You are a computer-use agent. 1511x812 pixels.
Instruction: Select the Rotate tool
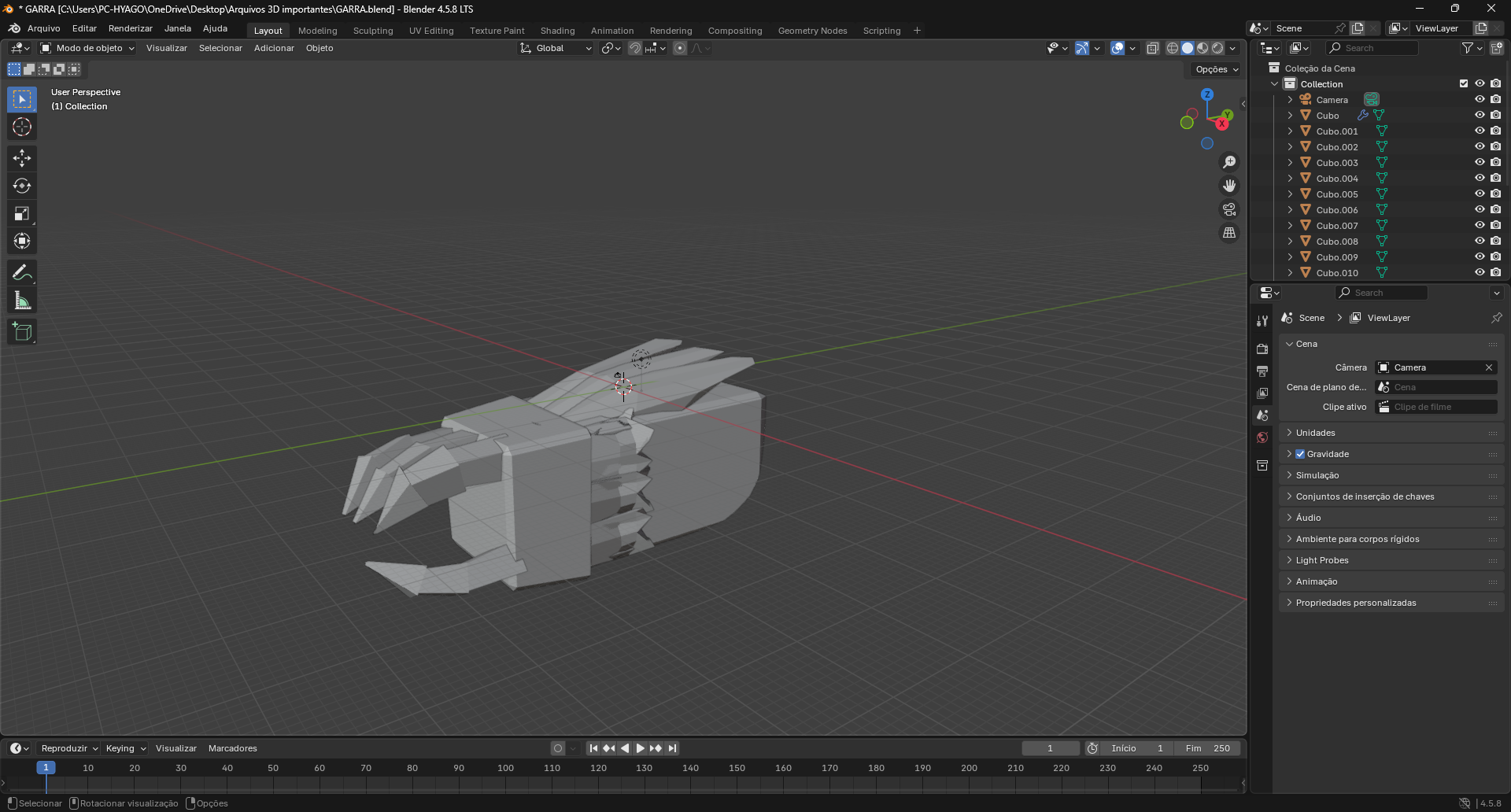[x=22, y=186]
